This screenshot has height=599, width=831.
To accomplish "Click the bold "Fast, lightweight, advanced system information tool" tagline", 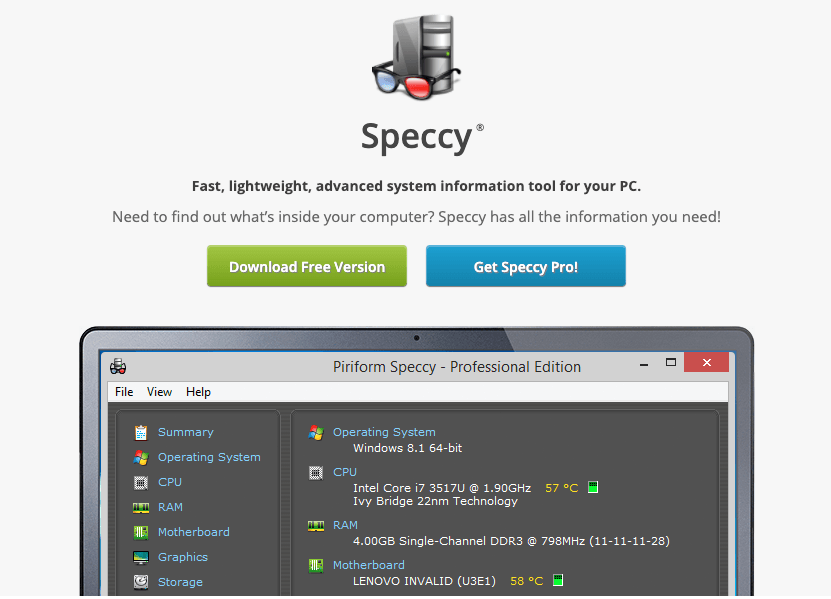I will click(417, 186).
